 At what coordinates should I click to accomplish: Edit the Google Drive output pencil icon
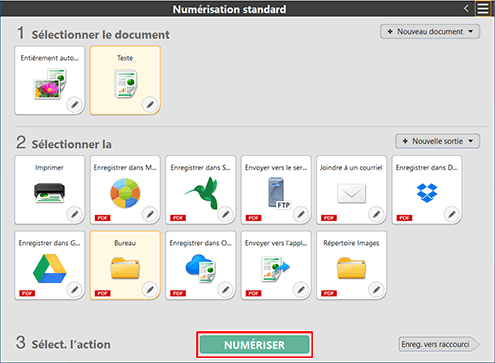click(x=75, y=289)
